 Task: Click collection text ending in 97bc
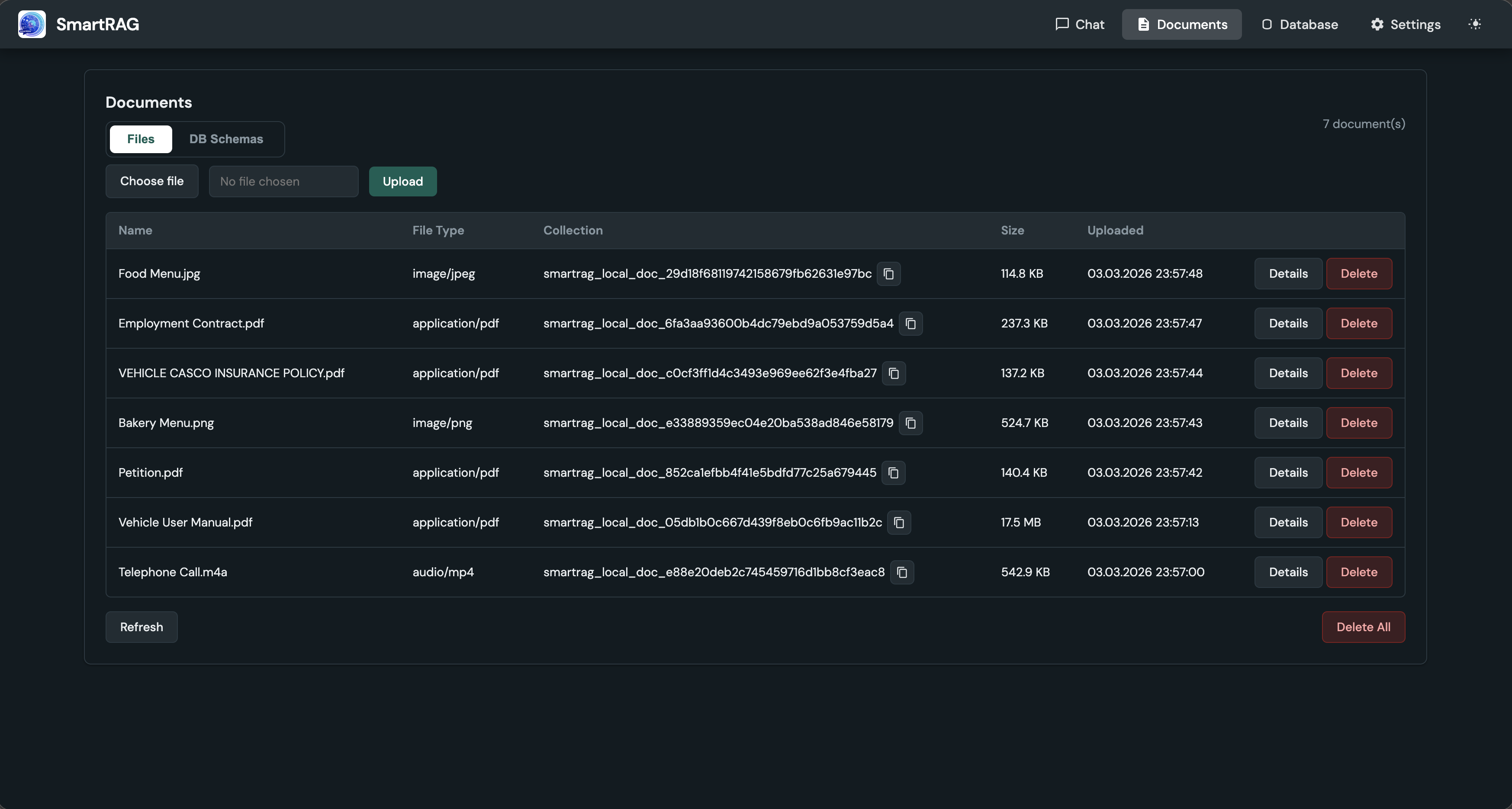(707, 274)
